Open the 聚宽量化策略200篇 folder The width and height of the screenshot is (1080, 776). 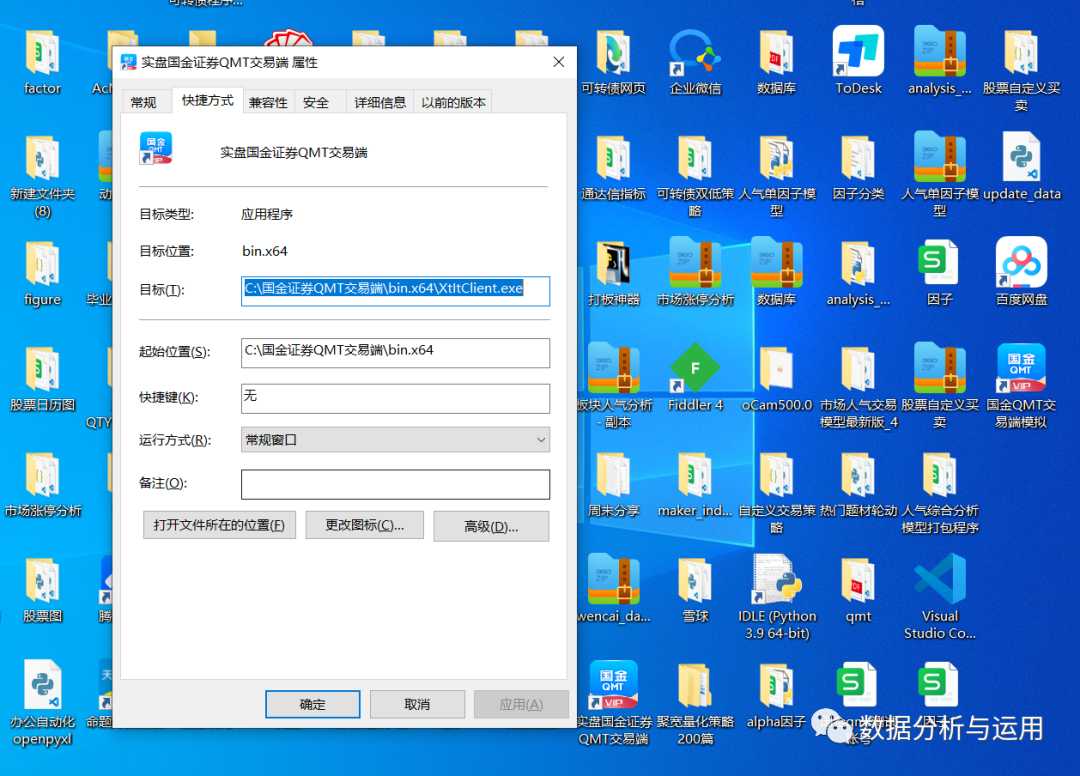tap(695, 704)
